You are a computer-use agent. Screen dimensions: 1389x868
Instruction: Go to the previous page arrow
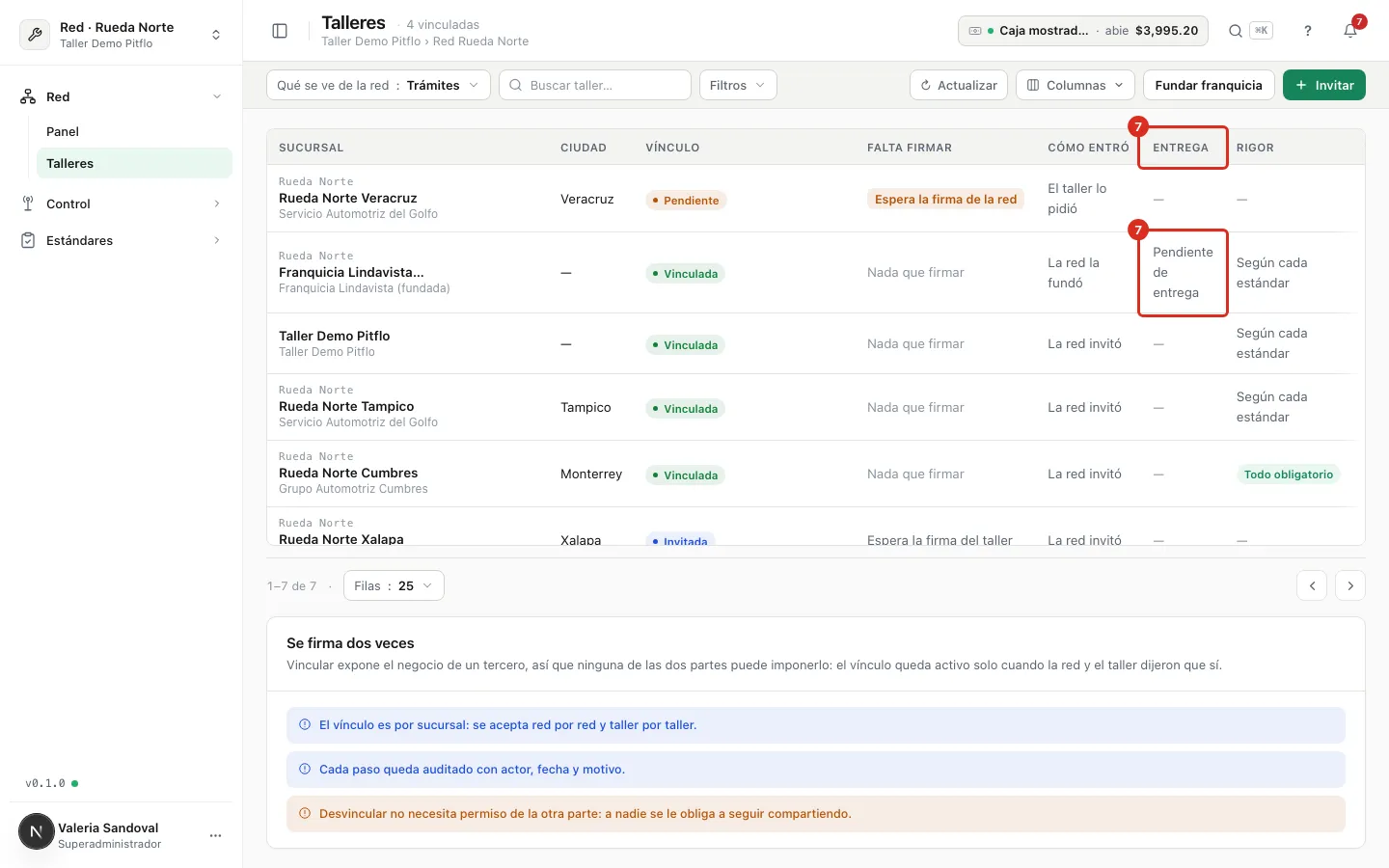[x=1312, y=585]
